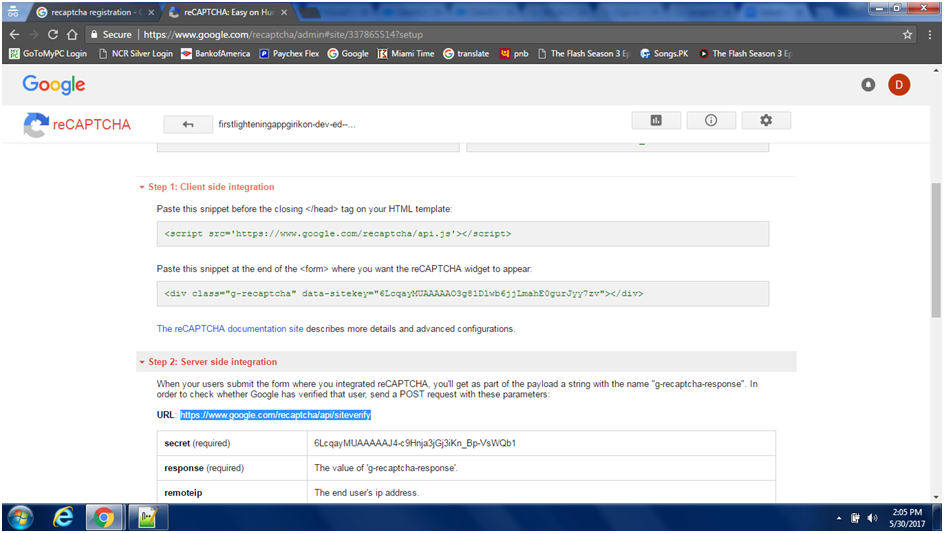Image resolution: width=944 pixels, height=533 pixels.
Task: Open reCAPTCHA settings gear icon
Action: 766,120
